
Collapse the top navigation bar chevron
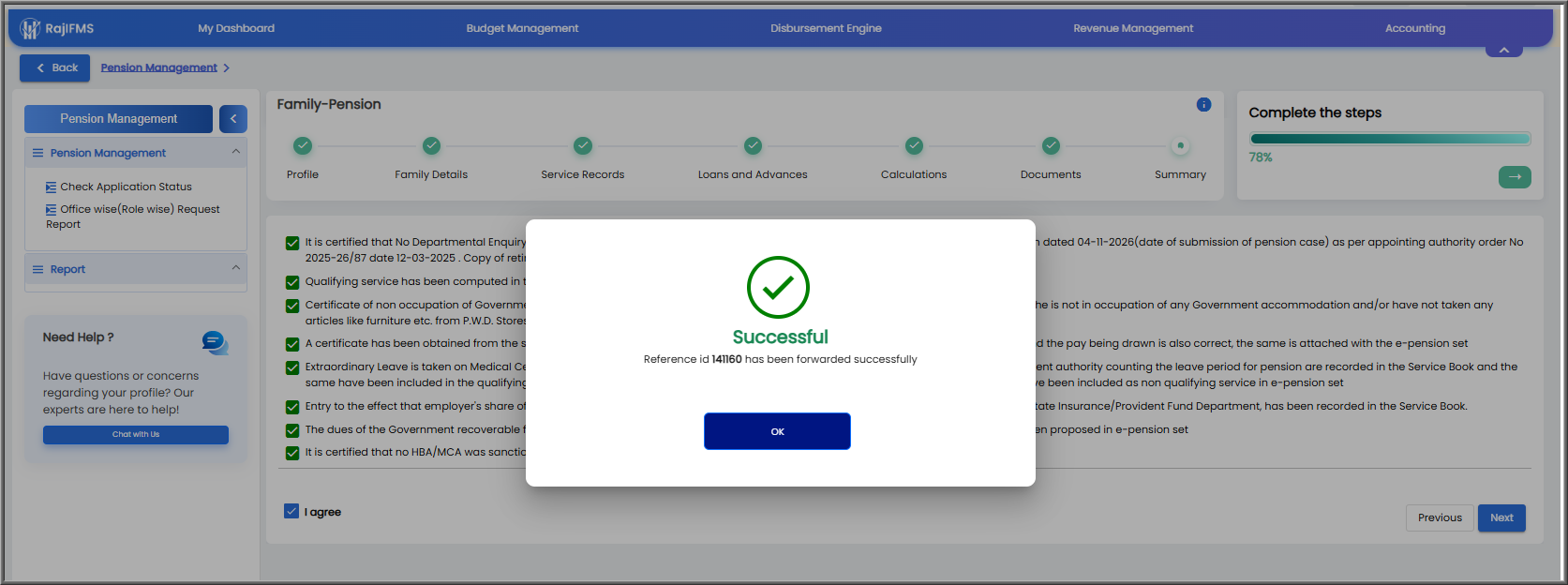1503,50
